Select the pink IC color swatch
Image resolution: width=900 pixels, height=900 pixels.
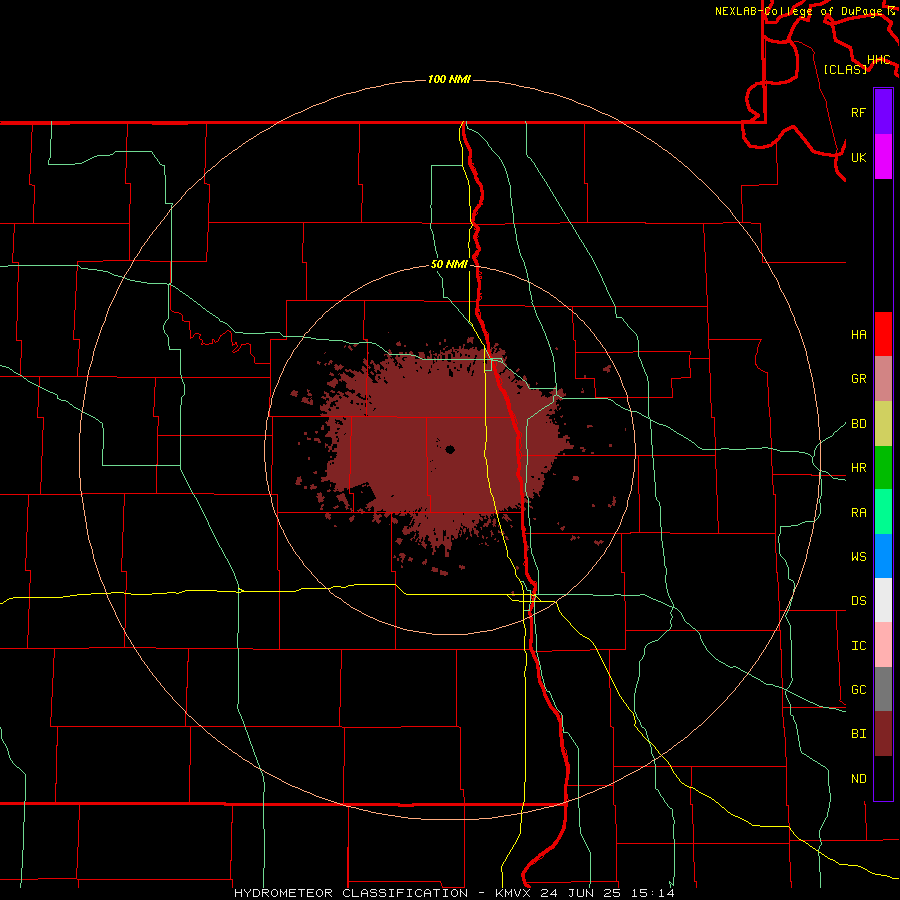tap(883, 645)
